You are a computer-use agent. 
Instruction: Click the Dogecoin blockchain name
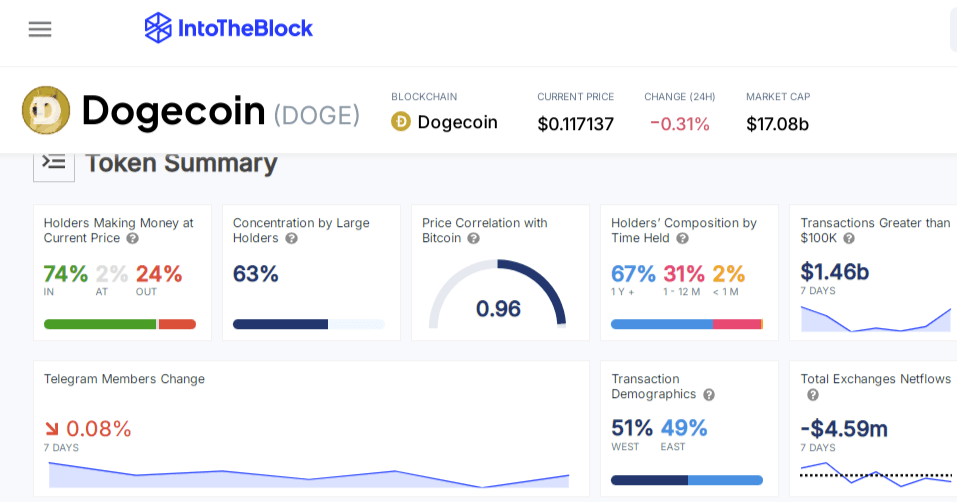pyautogui.click(x=457, y=122)
